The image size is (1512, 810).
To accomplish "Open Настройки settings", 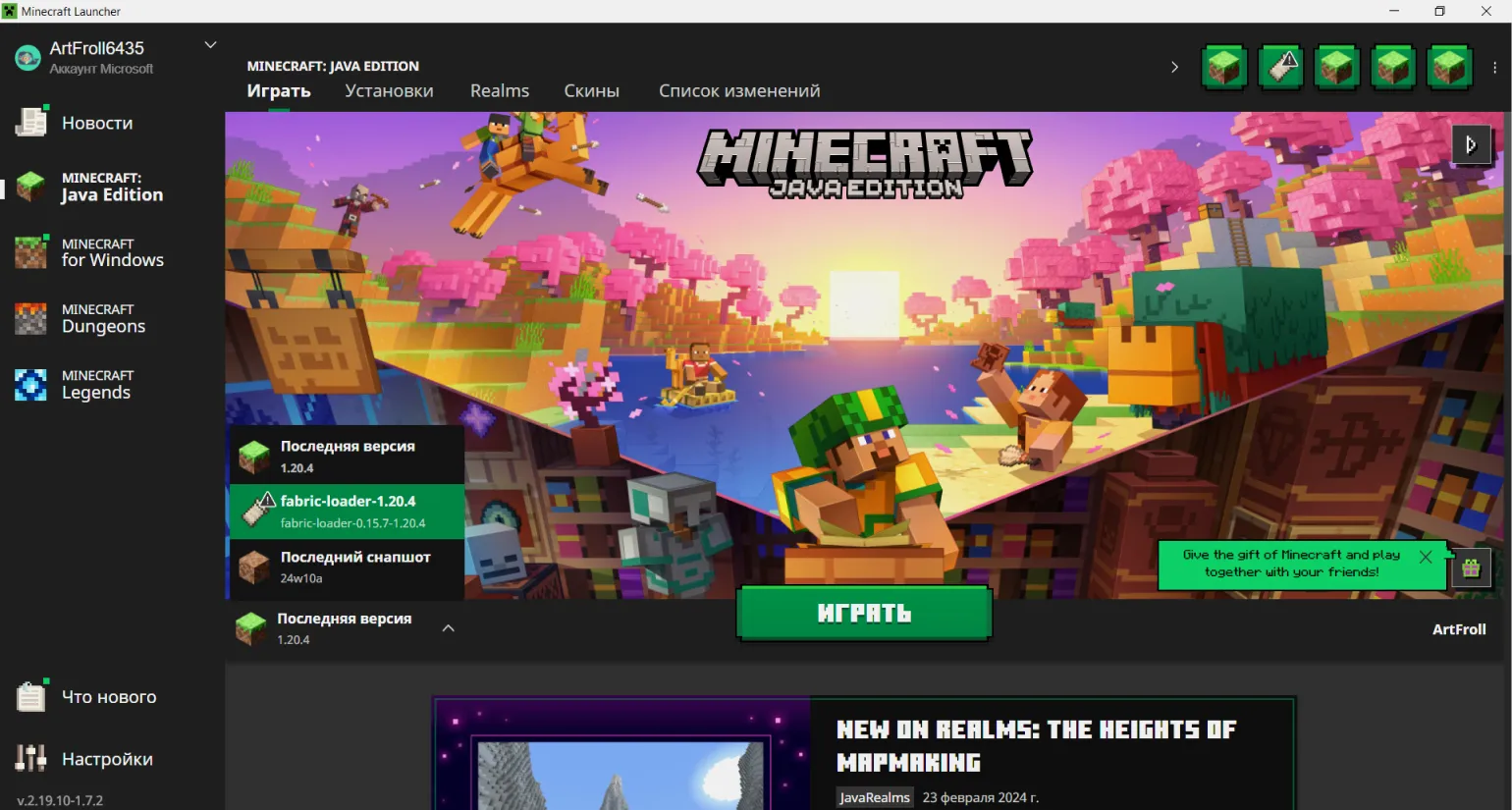I will tap(106, 759).
